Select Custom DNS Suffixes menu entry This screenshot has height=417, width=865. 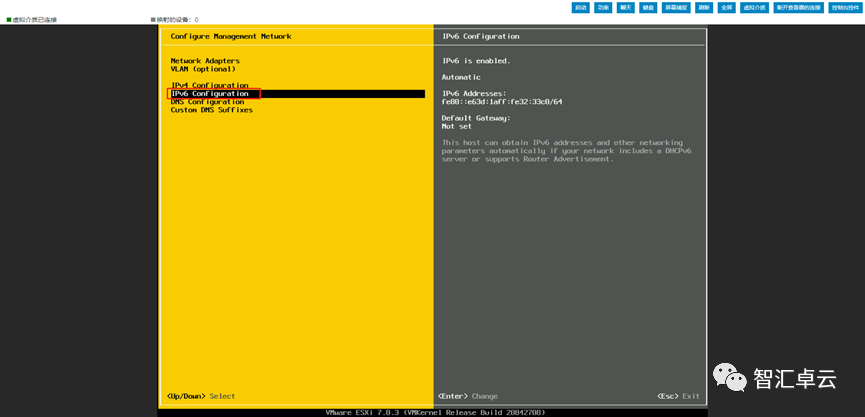point(212,110)
